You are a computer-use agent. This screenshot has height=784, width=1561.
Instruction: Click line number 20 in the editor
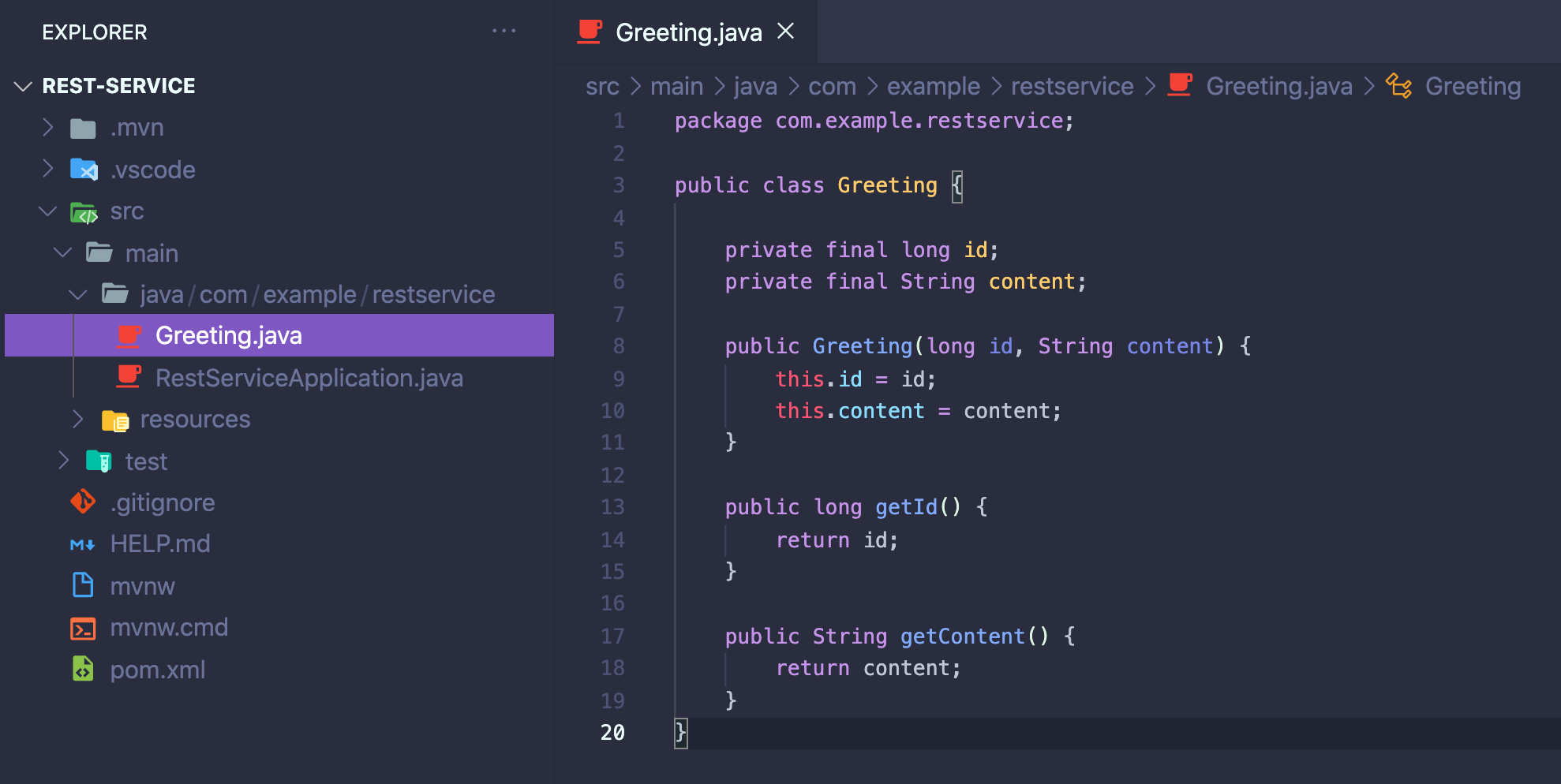coord(612,733)
